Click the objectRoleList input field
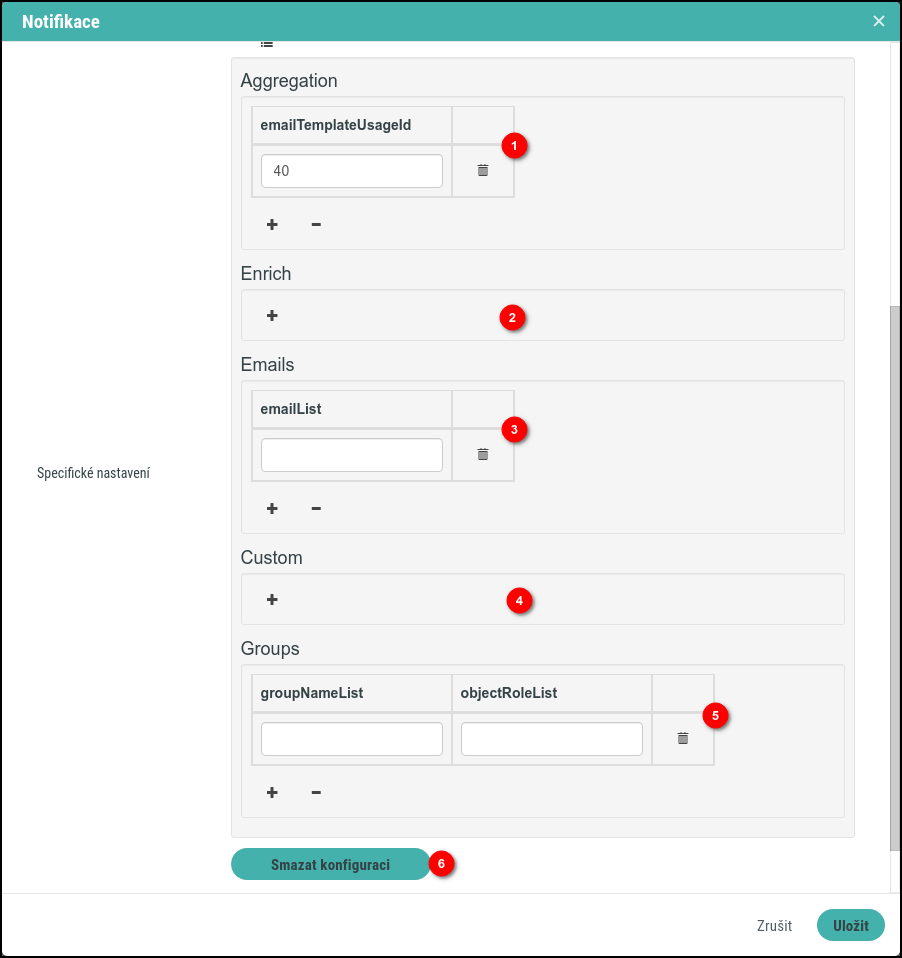Screen dimensions: 902x958 point(551,738)
